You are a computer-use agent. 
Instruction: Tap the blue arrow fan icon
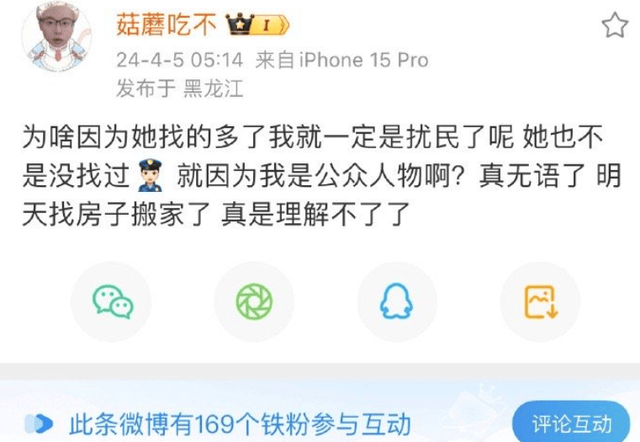click(39, 424)
